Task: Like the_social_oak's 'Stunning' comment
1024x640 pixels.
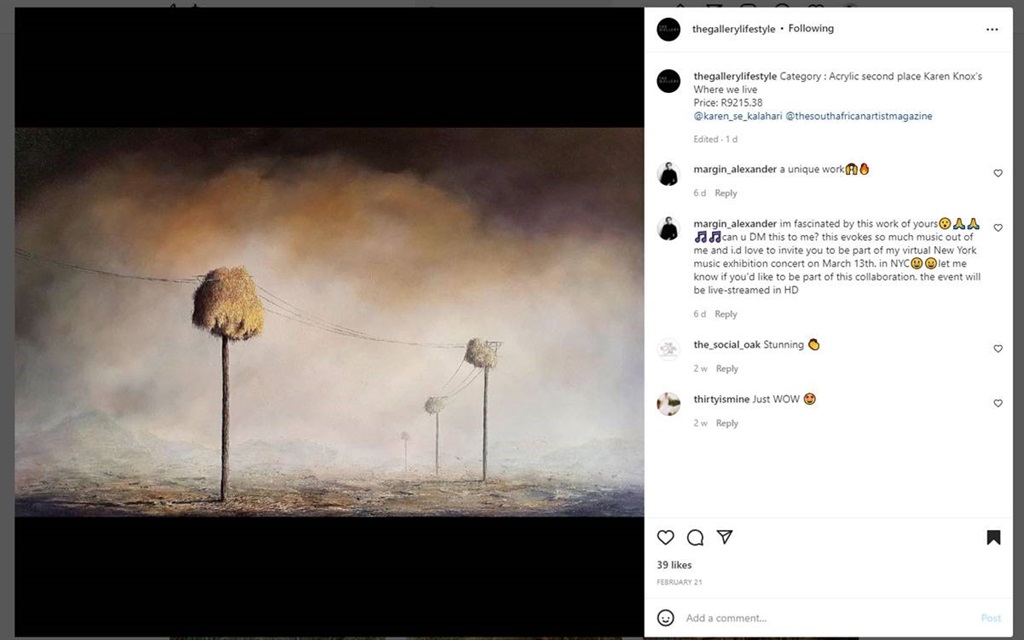Action: coord(997,349)
